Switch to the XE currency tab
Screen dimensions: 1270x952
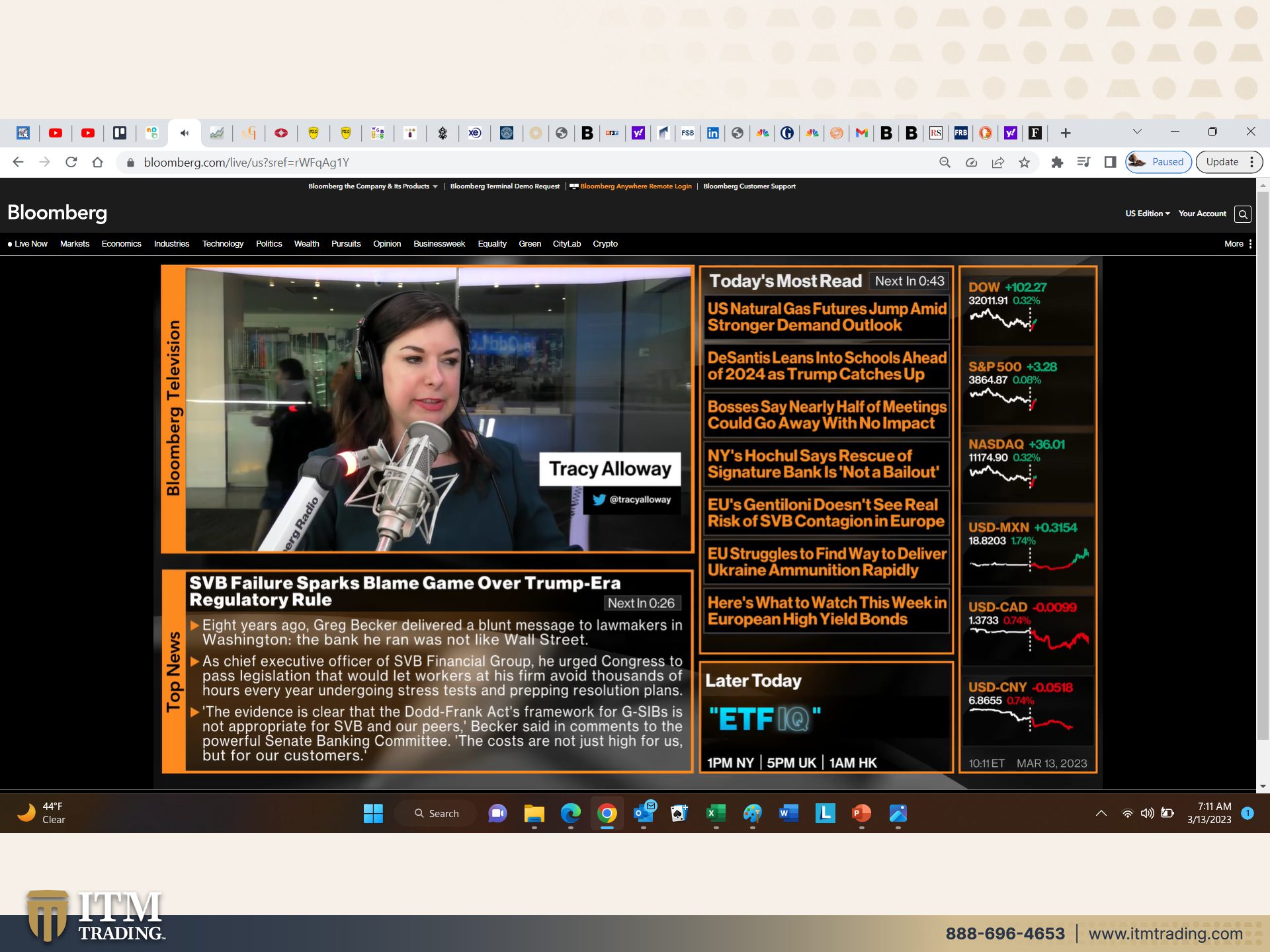[x=474, y=133]
